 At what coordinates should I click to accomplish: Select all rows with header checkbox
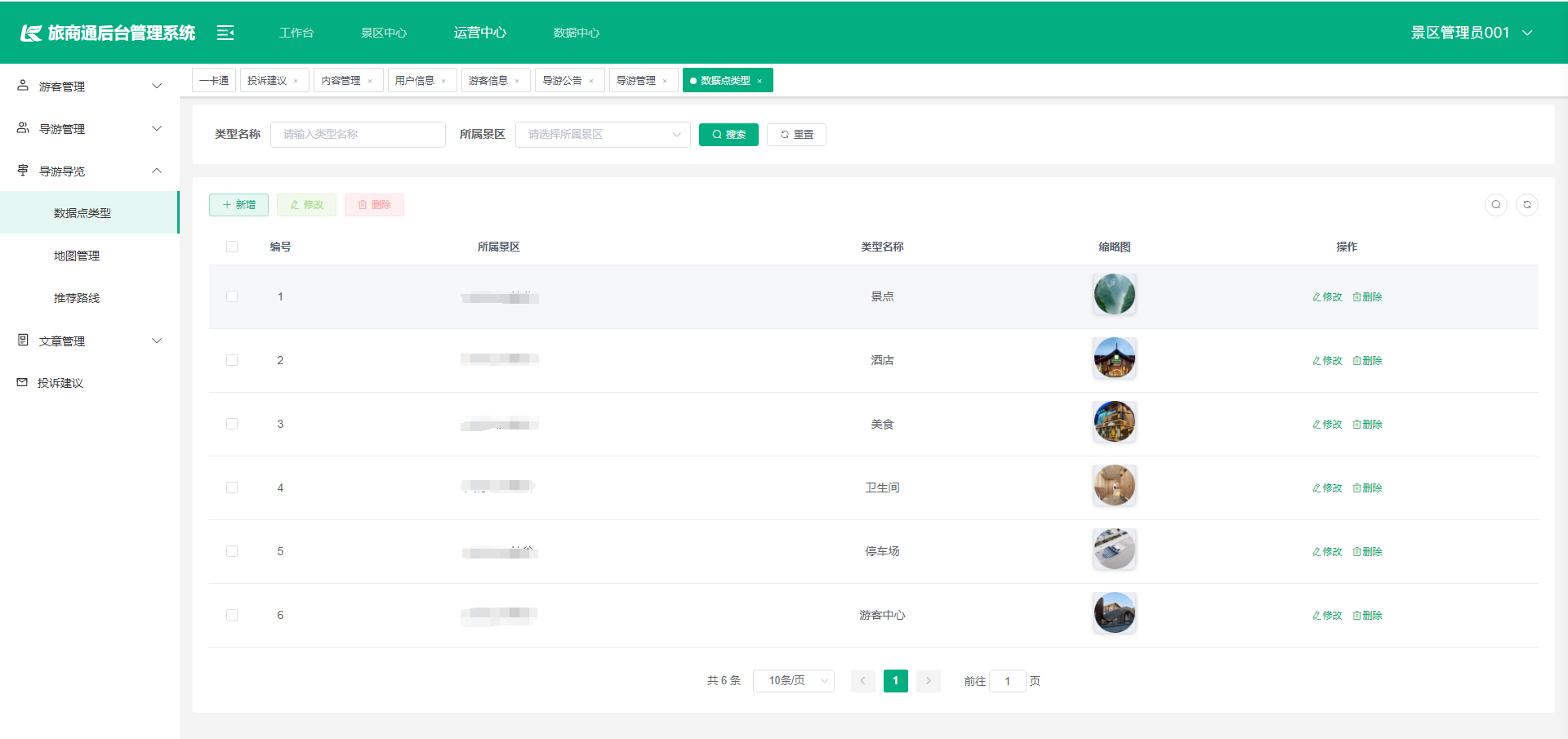[232, 247]
